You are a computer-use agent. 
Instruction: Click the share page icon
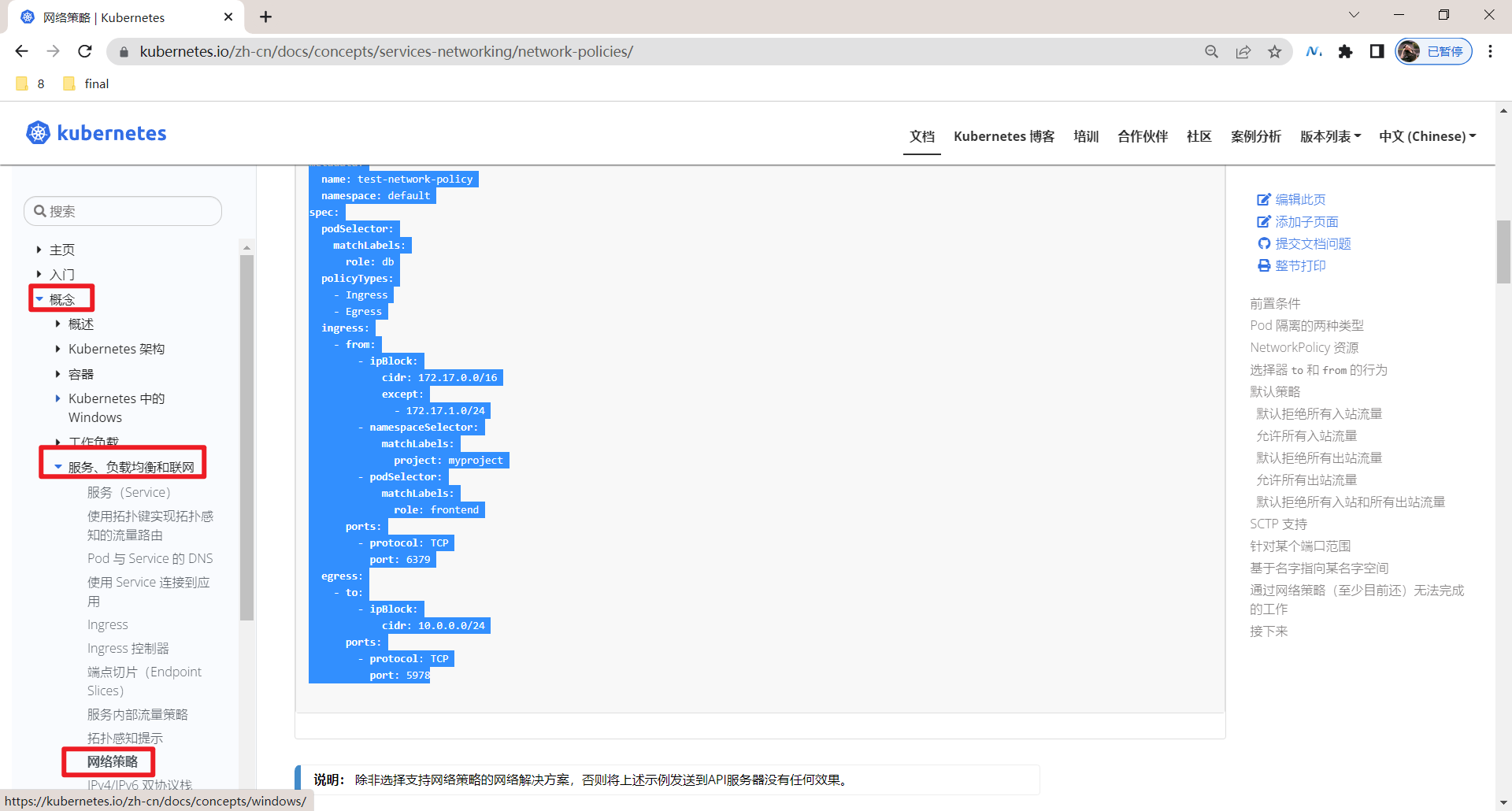1243,51
